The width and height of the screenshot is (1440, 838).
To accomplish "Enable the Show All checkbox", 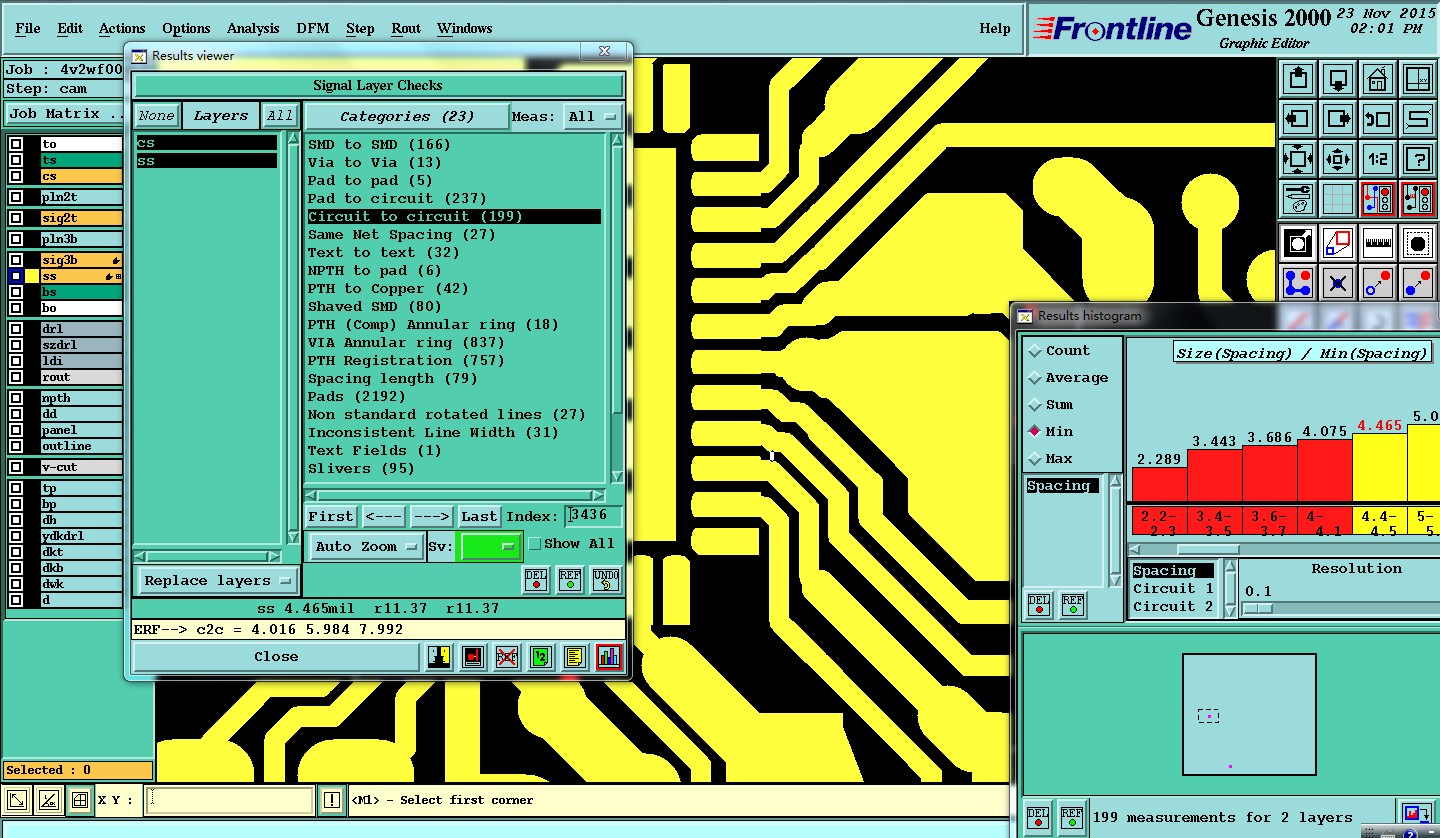I will (x=535, y=544).
